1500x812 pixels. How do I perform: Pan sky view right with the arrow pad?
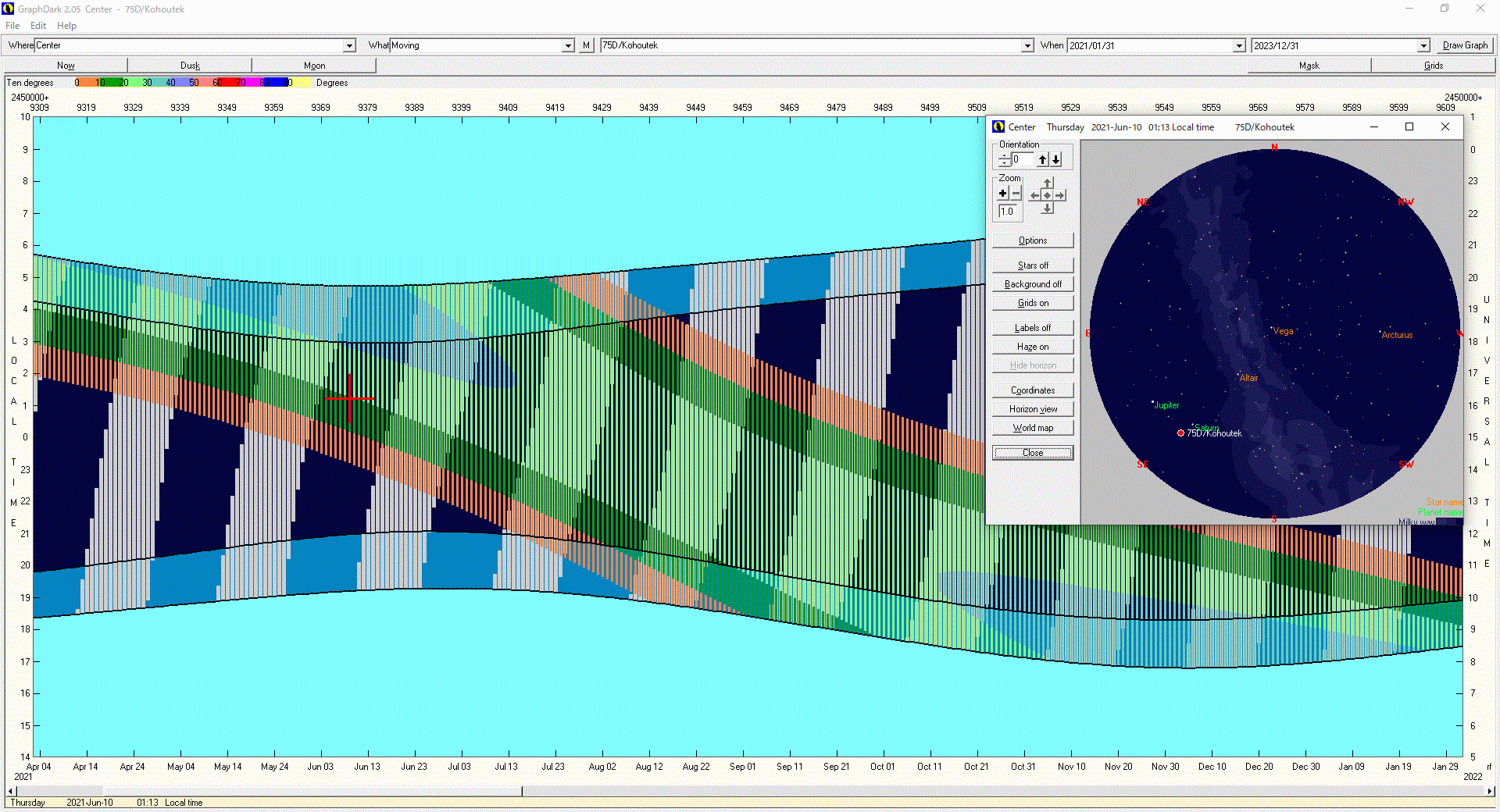pos(1060,195)
